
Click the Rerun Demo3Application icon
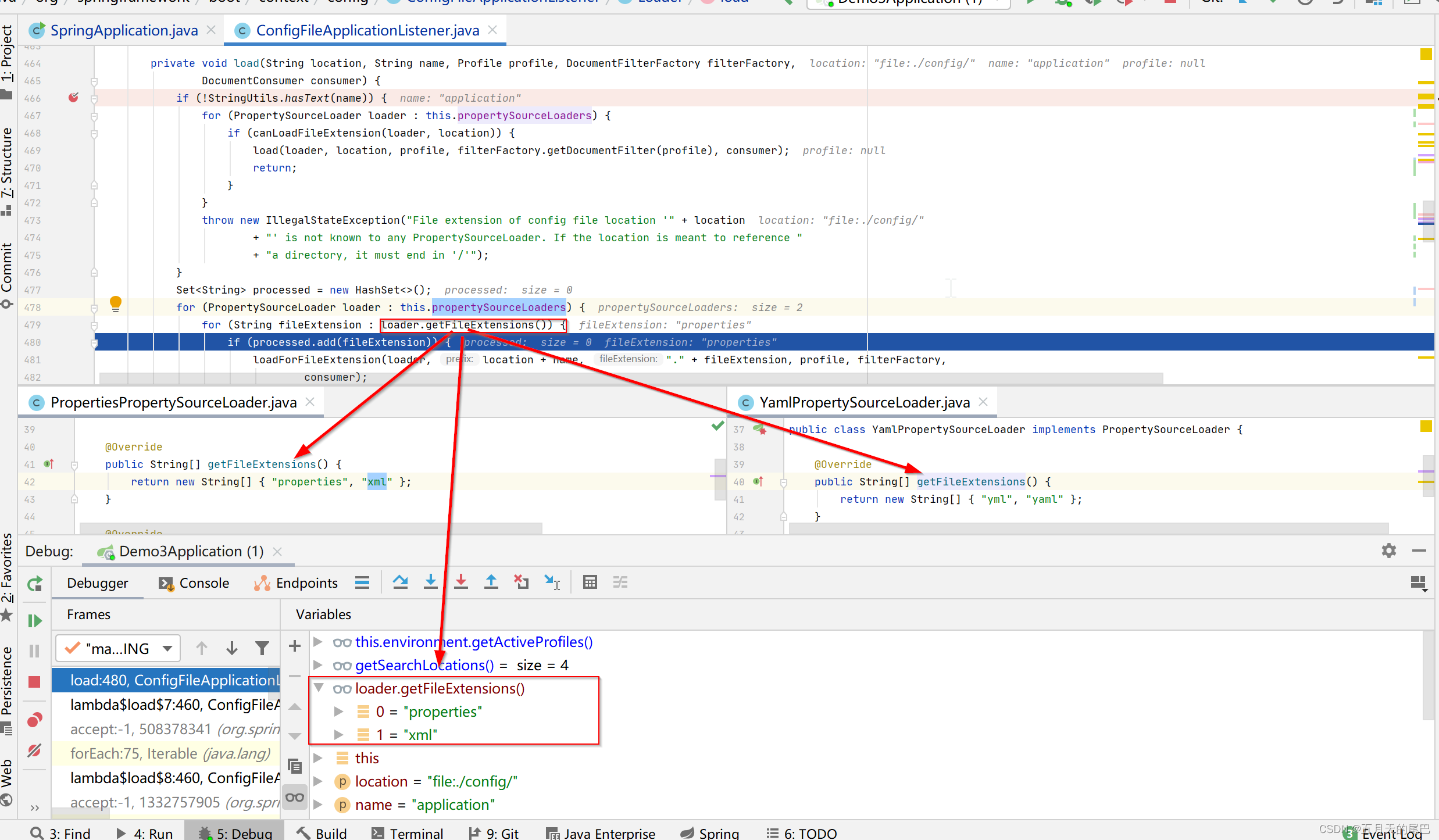[35, 584]
